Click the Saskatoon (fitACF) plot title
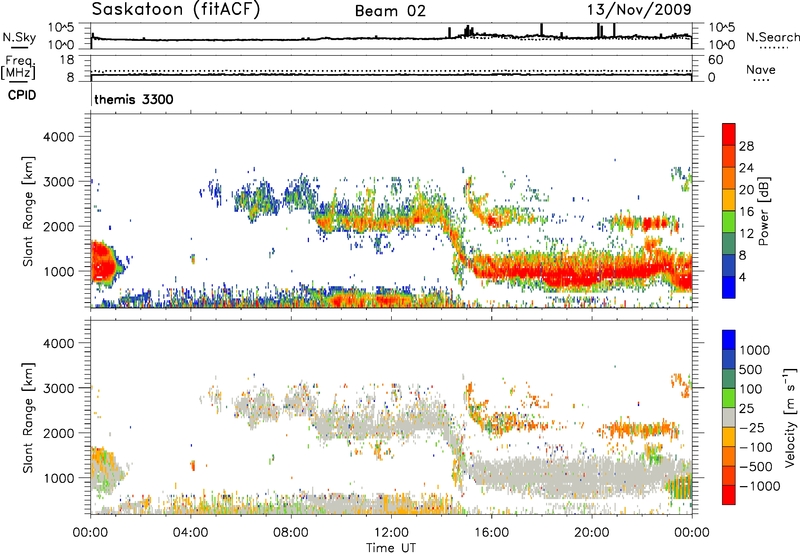This screenshot has width=800, height=554. [176, 10]
